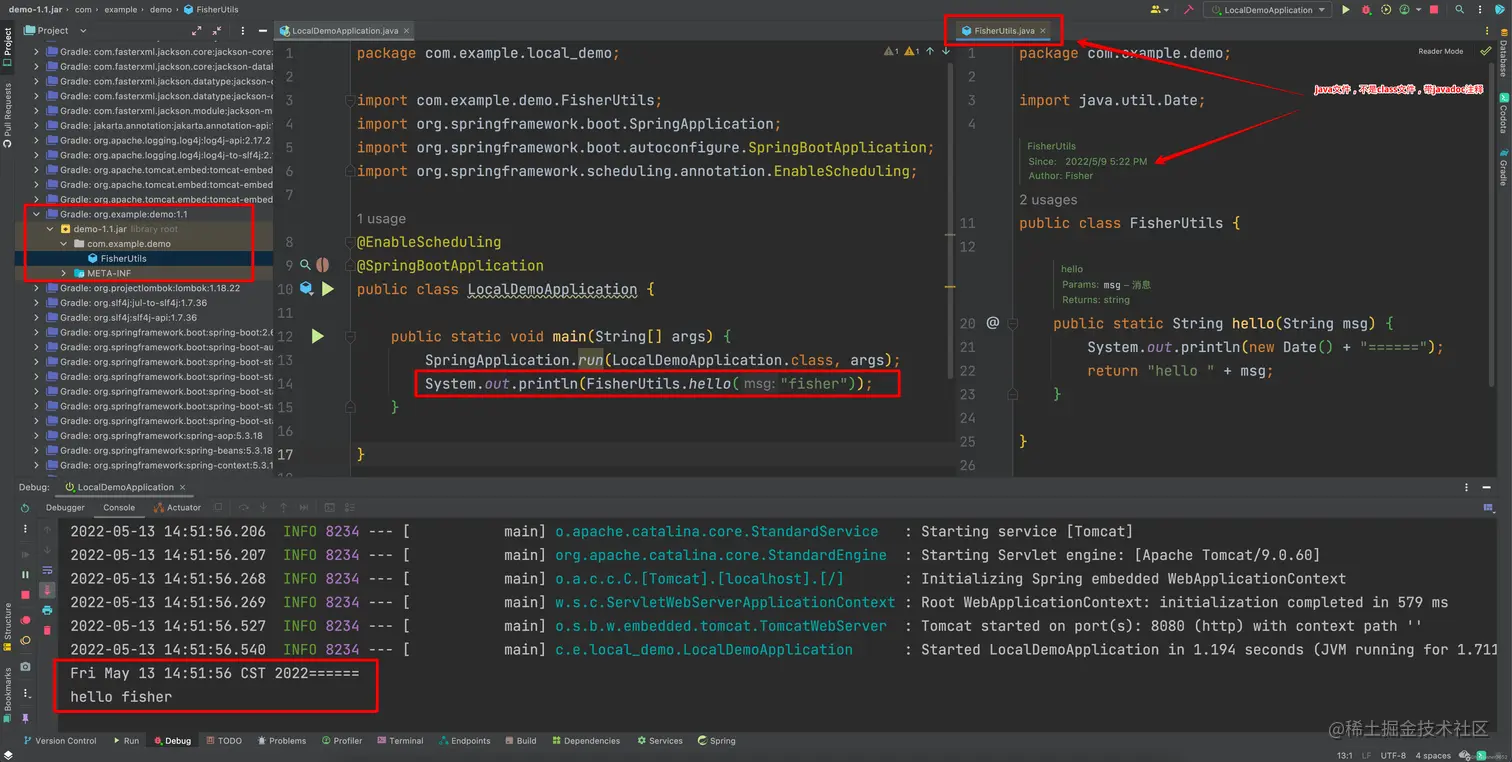Switch to FisherUtils.java editor tab
Screen dimensions: 1512x762
(1003, 31)
